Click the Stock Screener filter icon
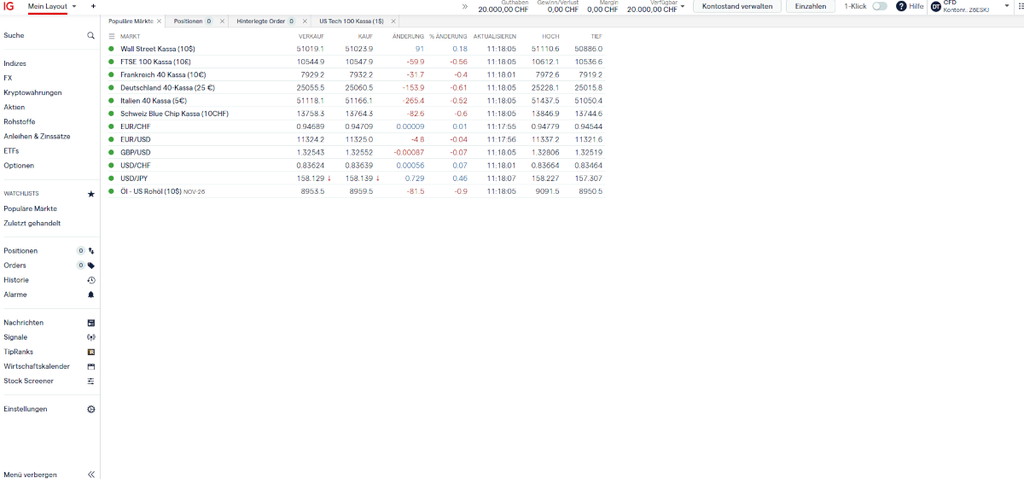Image resolution: width=1024 pixels, height=479 pixels. pyautogui.click(x=91, y=381)
